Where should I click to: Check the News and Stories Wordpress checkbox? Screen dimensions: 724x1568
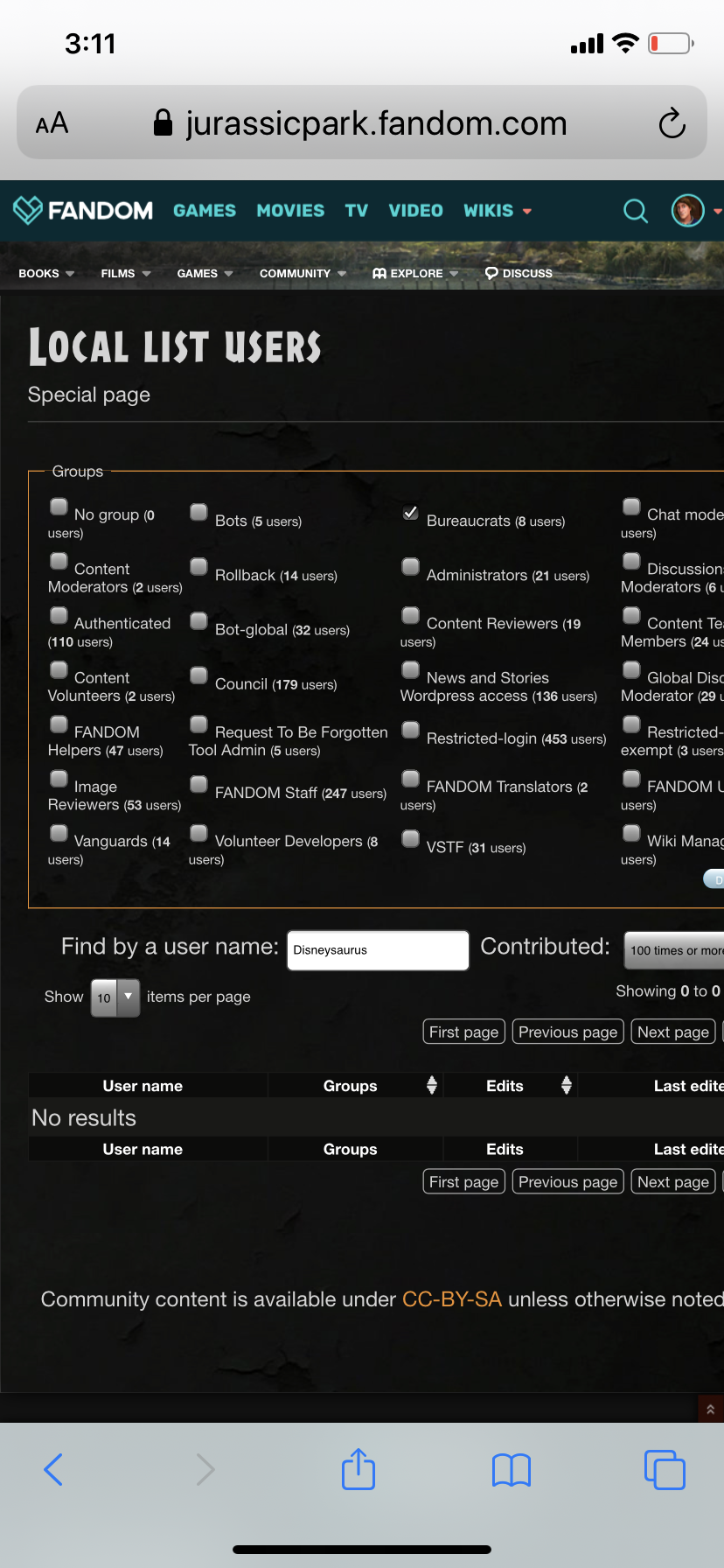tap(410, 669)
